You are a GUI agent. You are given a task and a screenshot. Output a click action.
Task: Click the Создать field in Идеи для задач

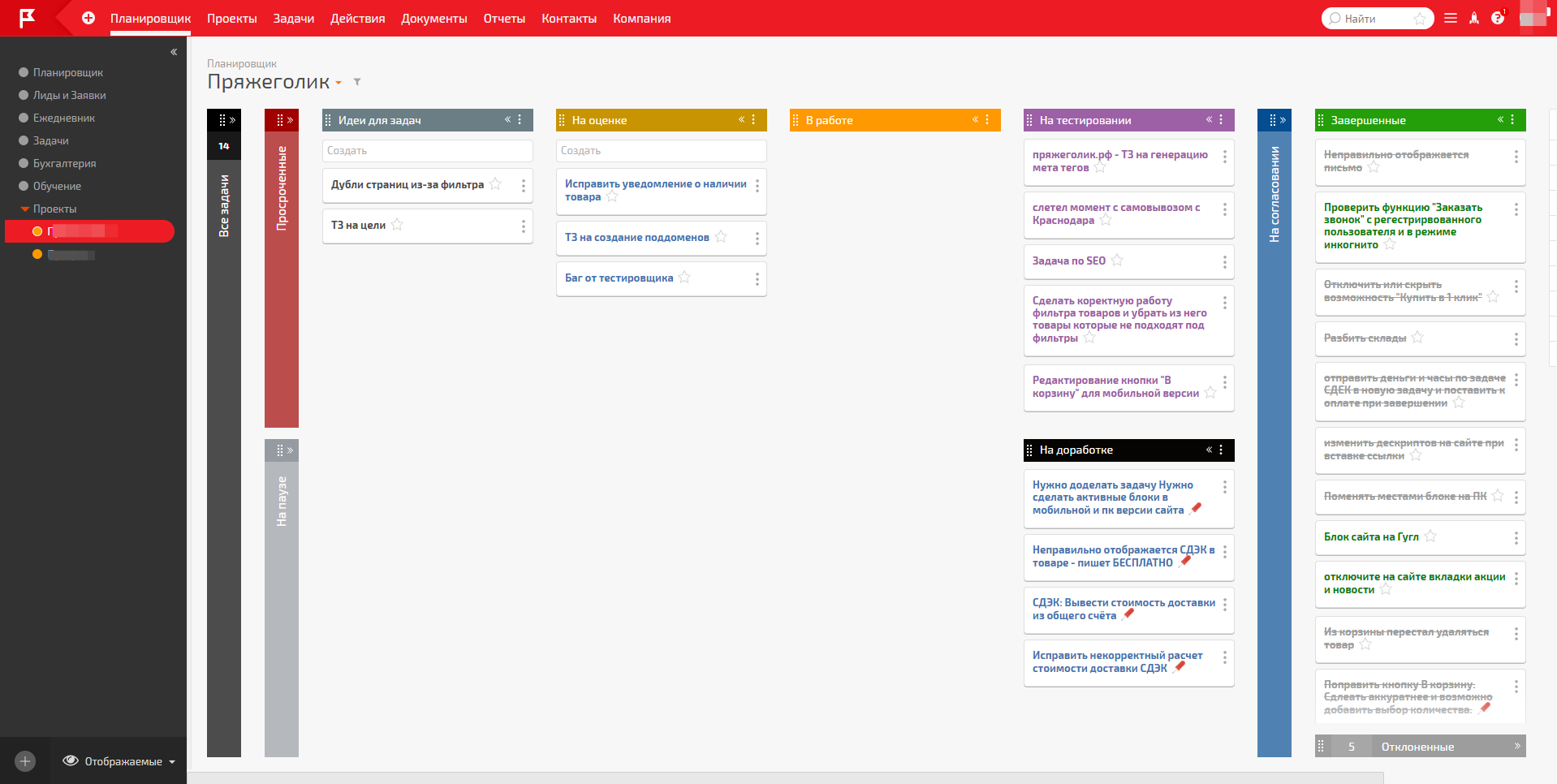pos(427,151)
